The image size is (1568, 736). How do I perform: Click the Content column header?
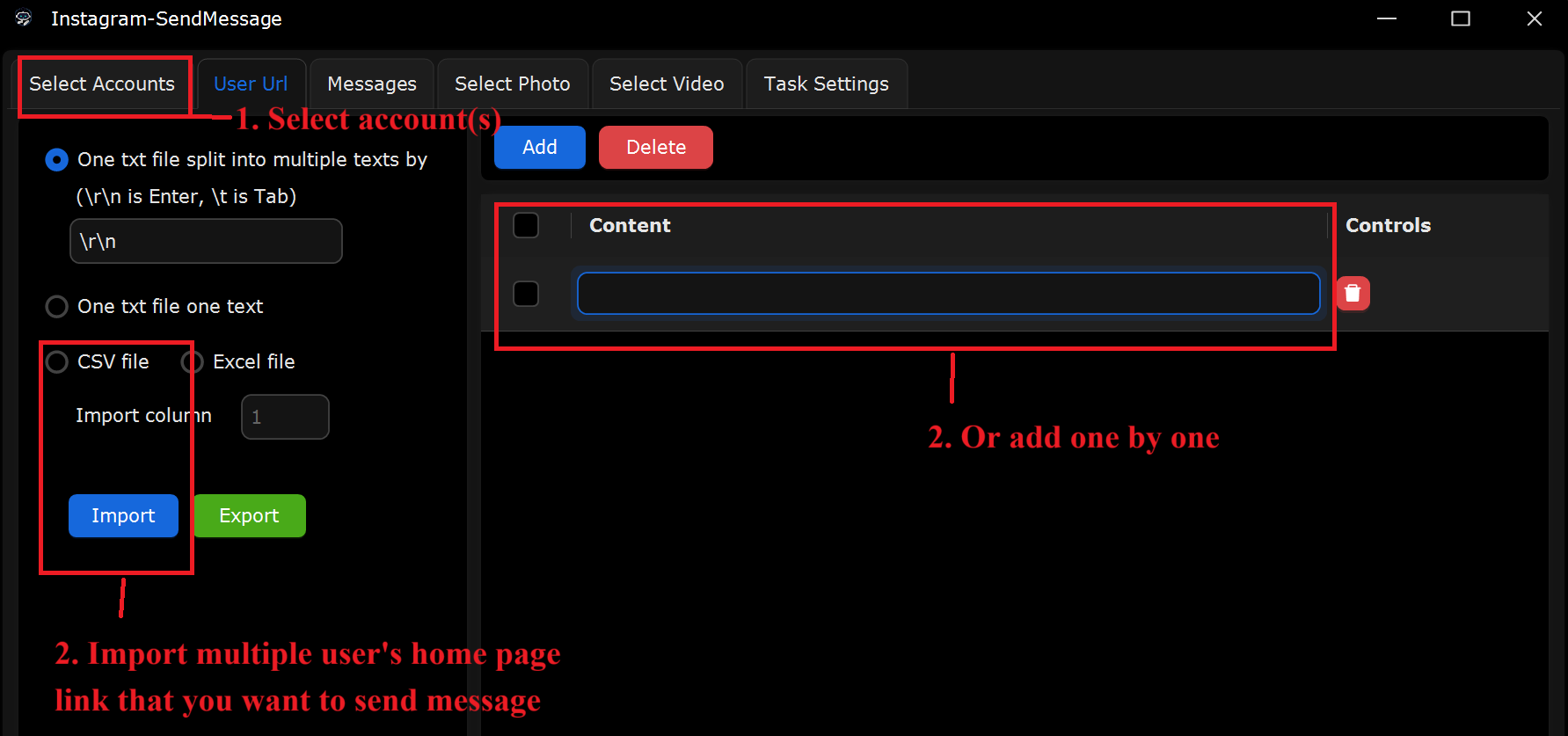(x=630, y=225)
